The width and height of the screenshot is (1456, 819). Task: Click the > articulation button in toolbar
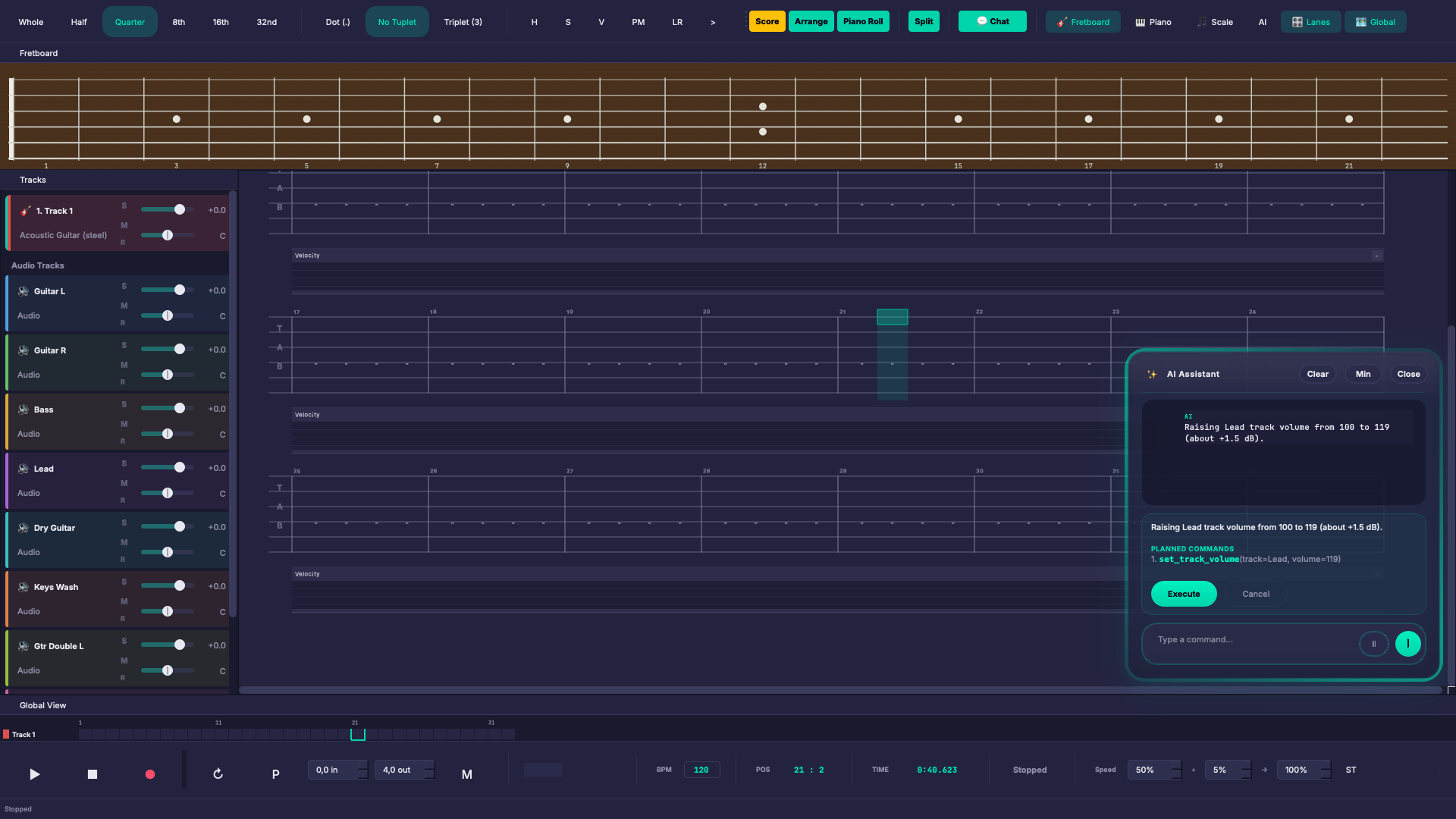tap(713, 22)
